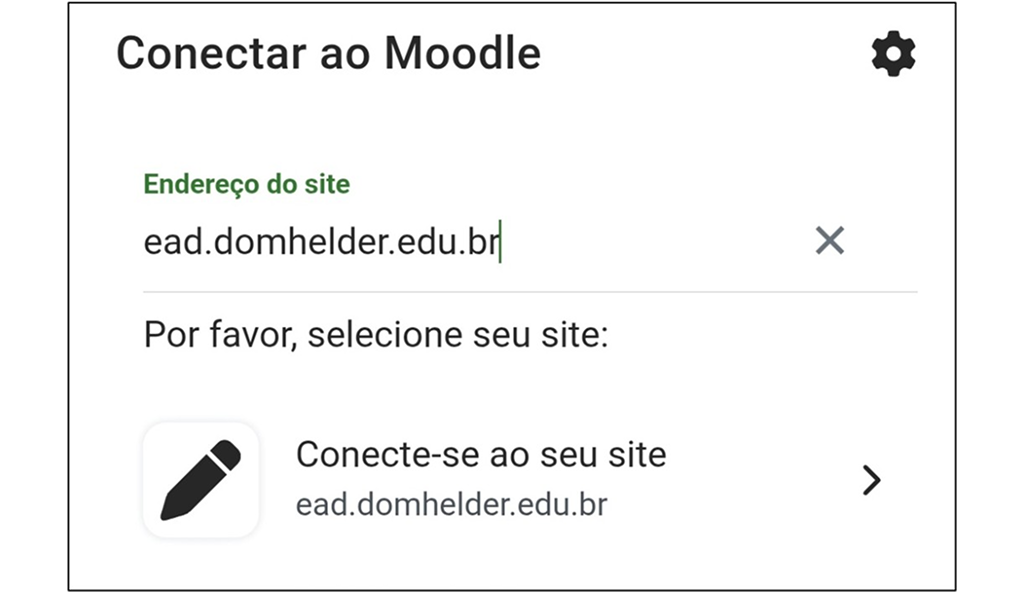Click the pencil site icon

201,480
